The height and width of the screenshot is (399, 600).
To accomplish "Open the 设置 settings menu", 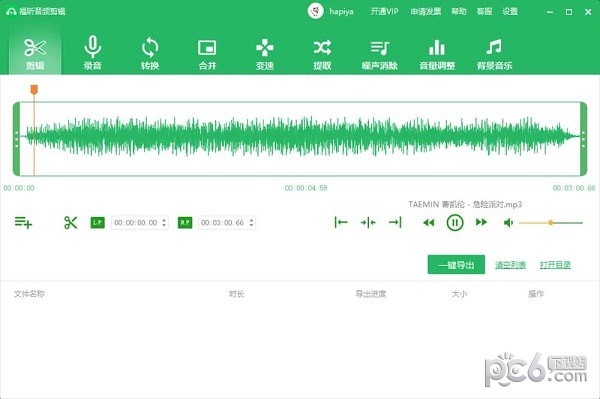I will click(510, 11).
